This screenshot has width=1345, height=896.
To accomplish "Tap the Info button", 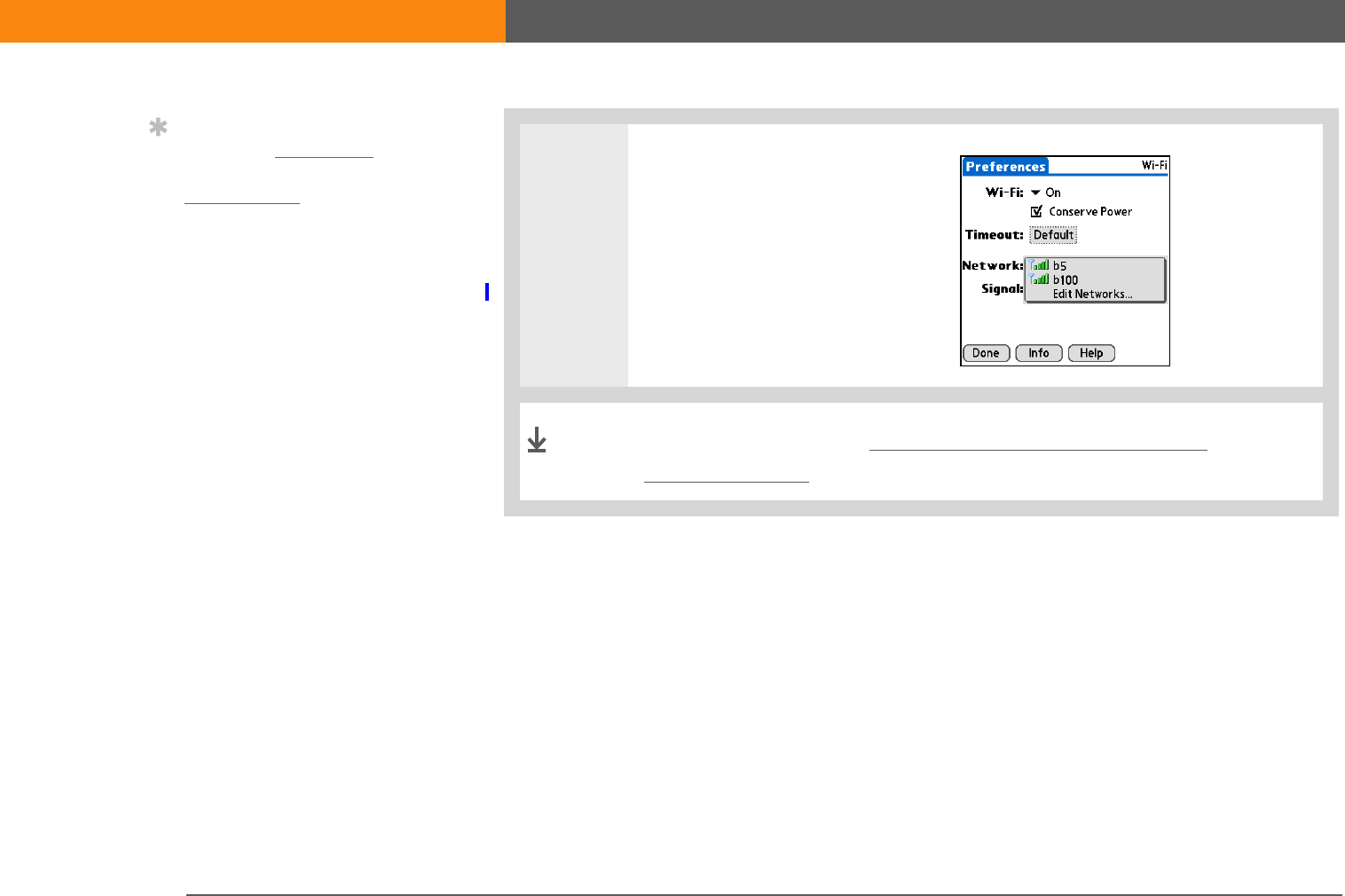I will coord(1039,353).
